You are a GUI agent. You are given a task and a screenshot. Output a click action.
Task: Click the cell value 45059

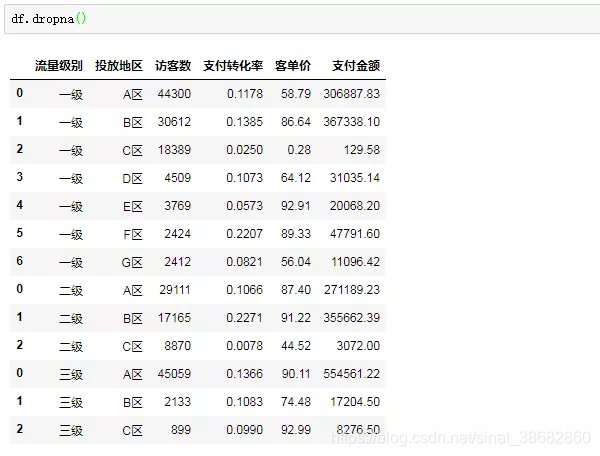tap(174, 374)
